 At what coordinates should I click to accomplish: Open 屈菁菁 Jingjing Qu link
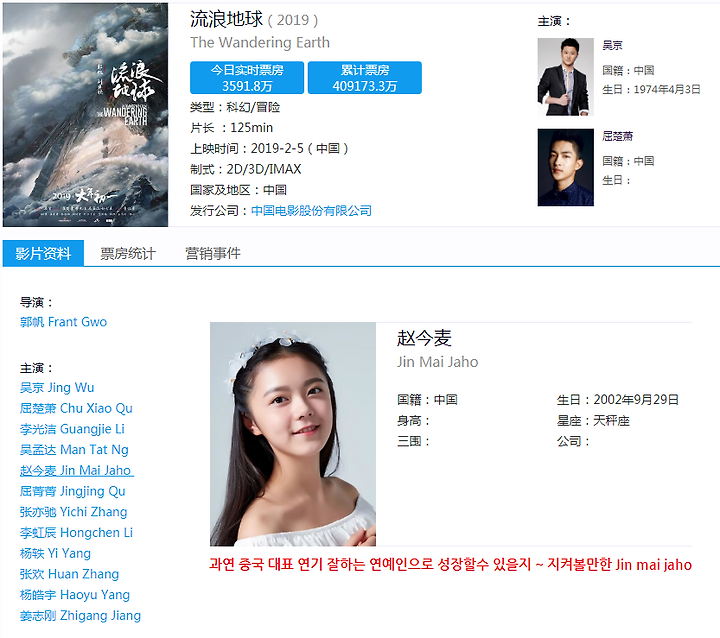(73, 491)
